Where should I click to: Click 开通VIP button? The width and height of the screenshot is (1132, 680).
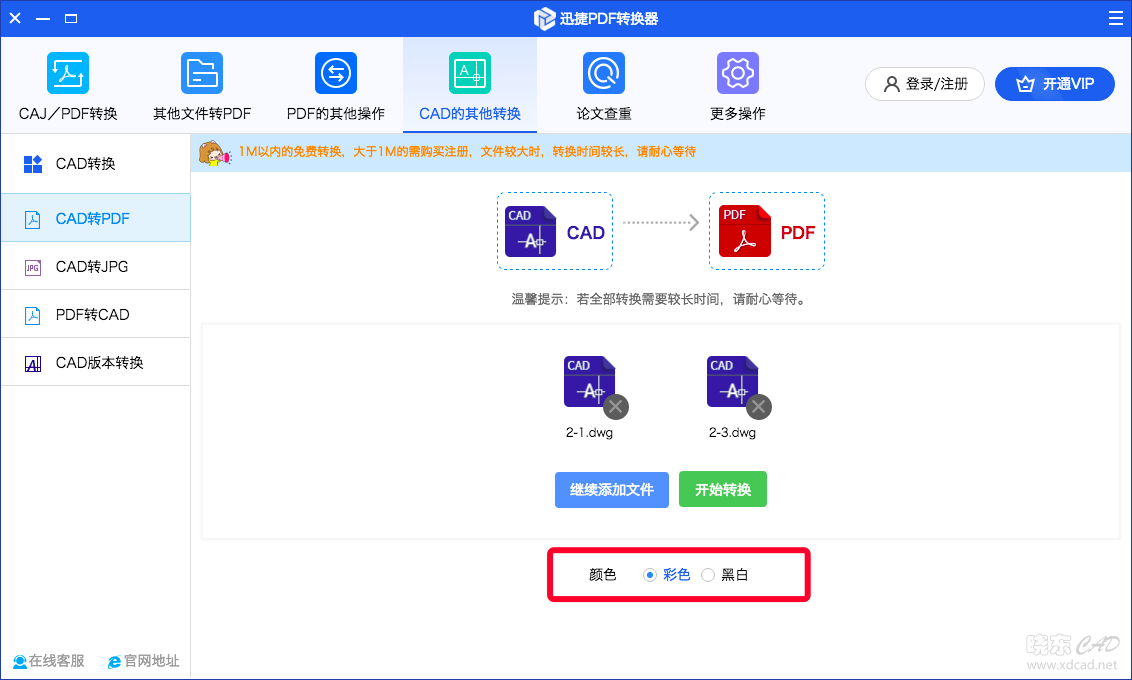click(1055, 84)
